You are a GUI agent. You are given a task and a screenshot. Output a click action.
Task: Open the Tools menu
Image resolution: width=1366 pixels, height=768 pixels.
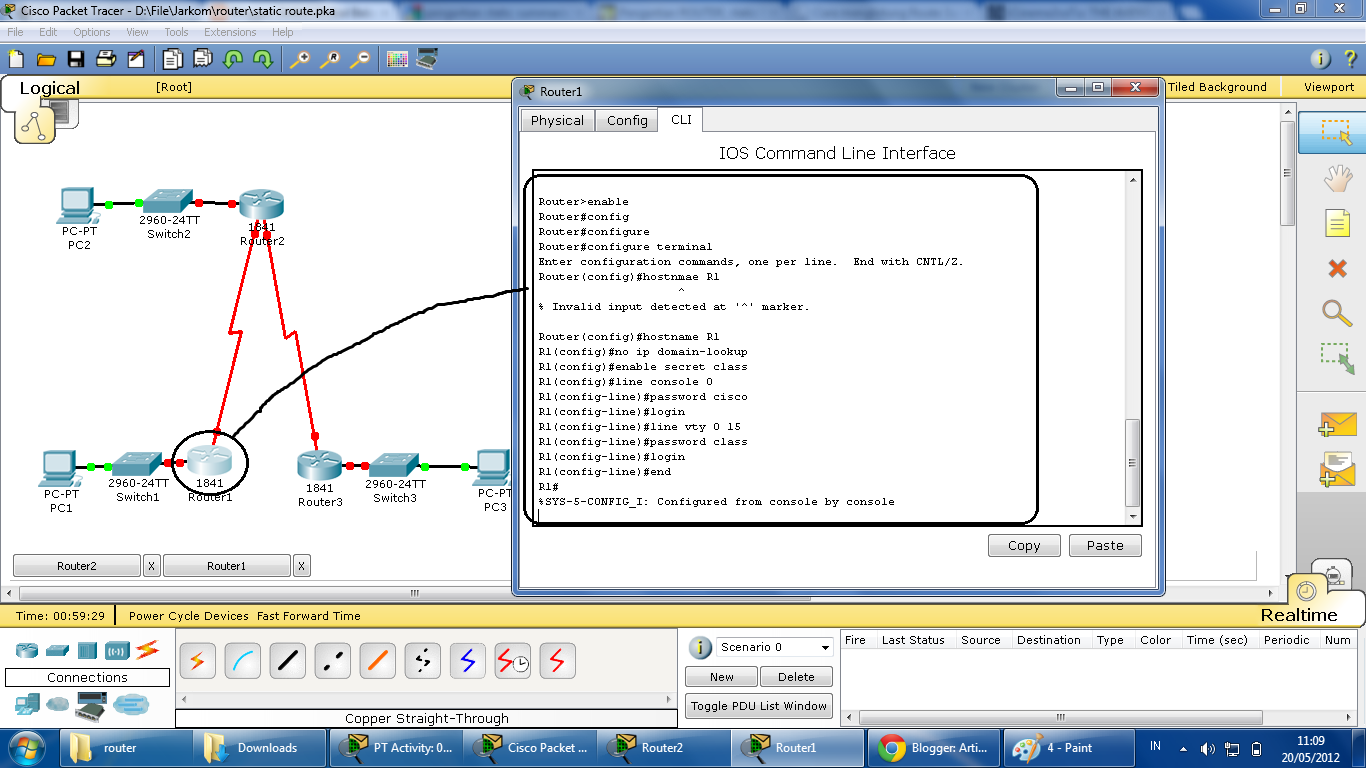click(176, 32)
